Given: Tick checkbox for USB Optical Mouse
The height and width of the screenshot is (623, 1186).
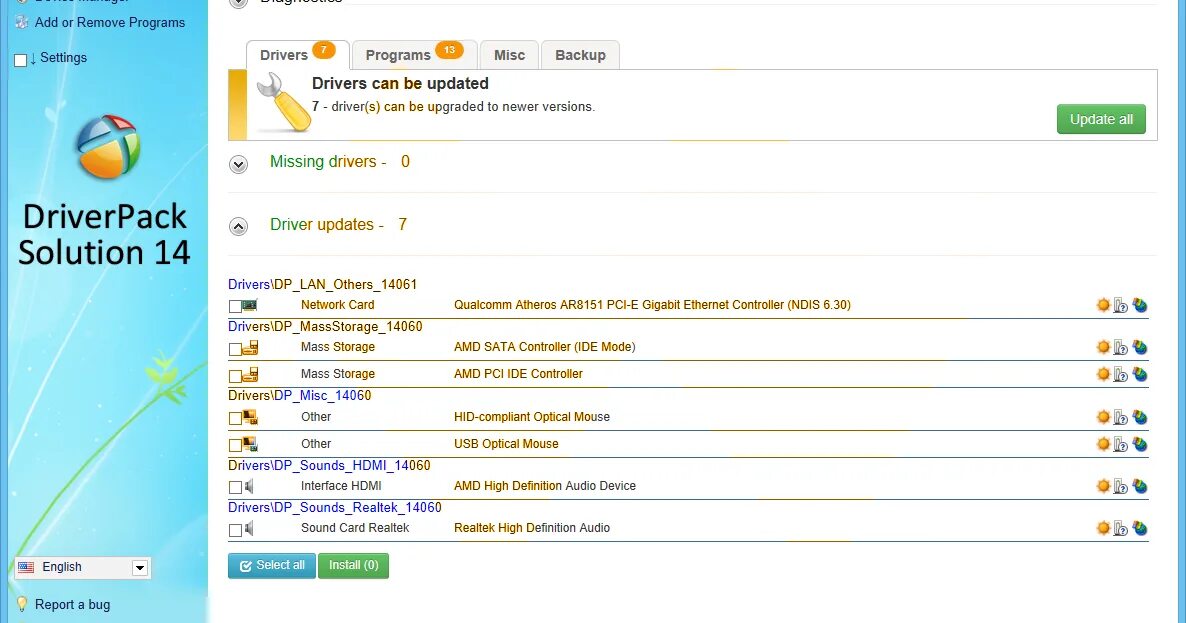Looking at the screenshot, I should 235,445.
